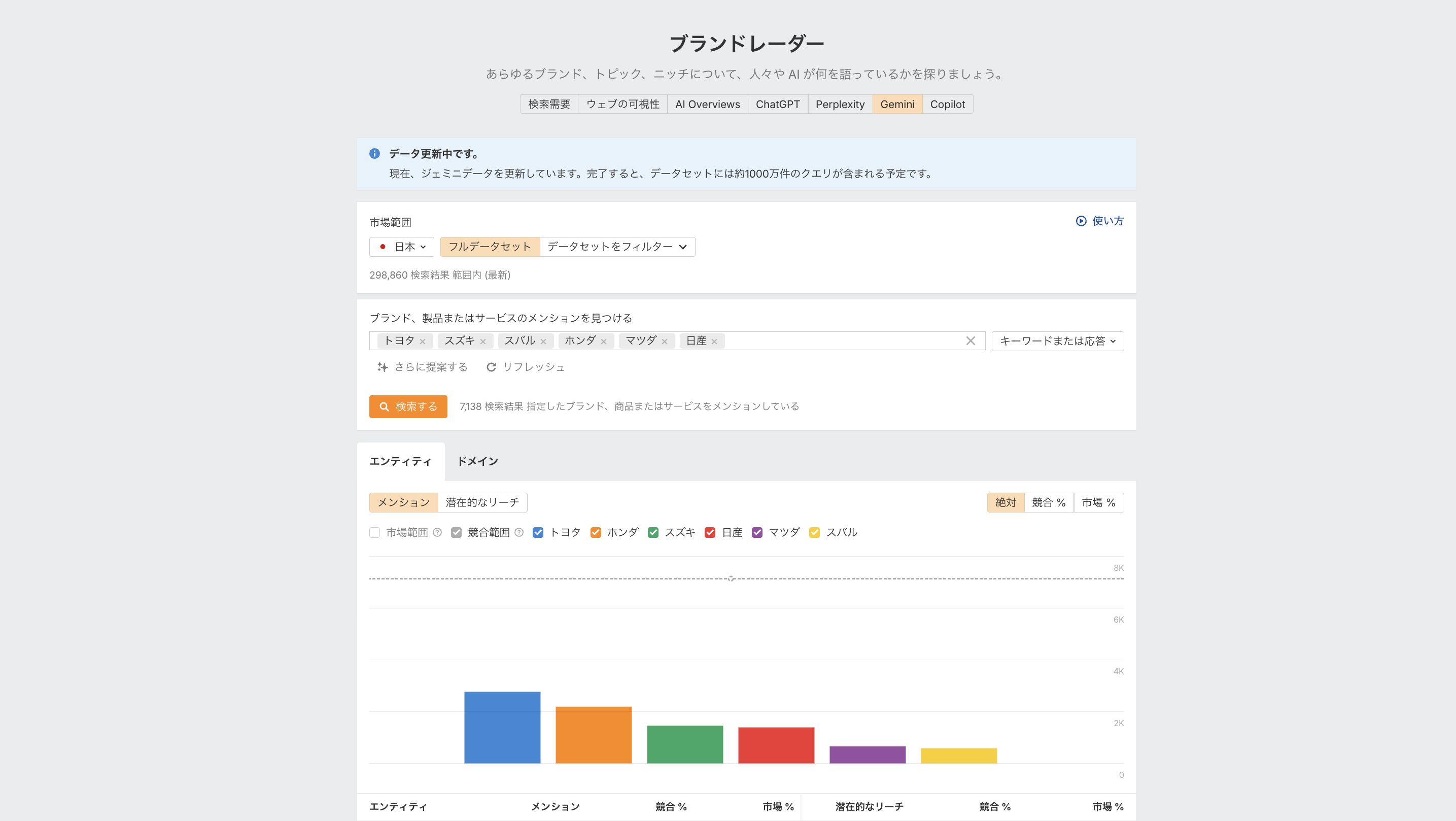Viewport: 1456px width, 821px height.
Task: Open the 市場範囲 help tooltip icon
Action: tap(437, 533)
